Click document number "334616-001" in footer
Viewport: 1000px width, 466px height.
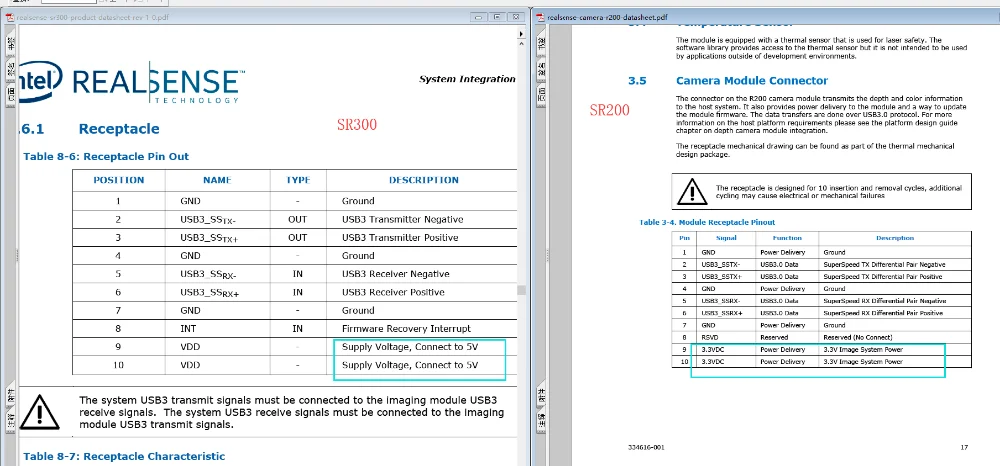click(x=645, y=448)
